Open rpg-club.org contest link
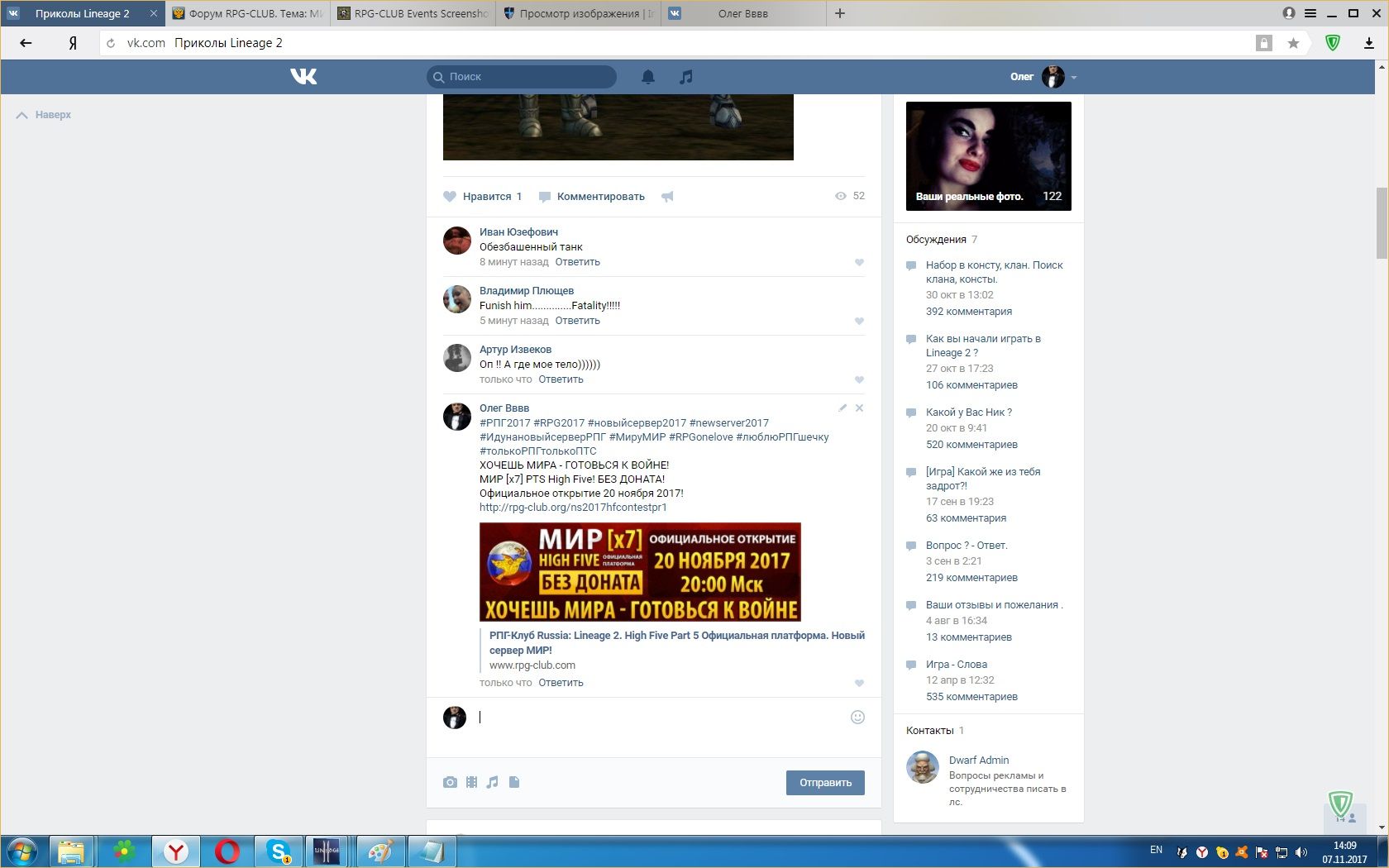Image resolution: width=1389 pixels, height=868 pixels. click(x=573, y=508)
